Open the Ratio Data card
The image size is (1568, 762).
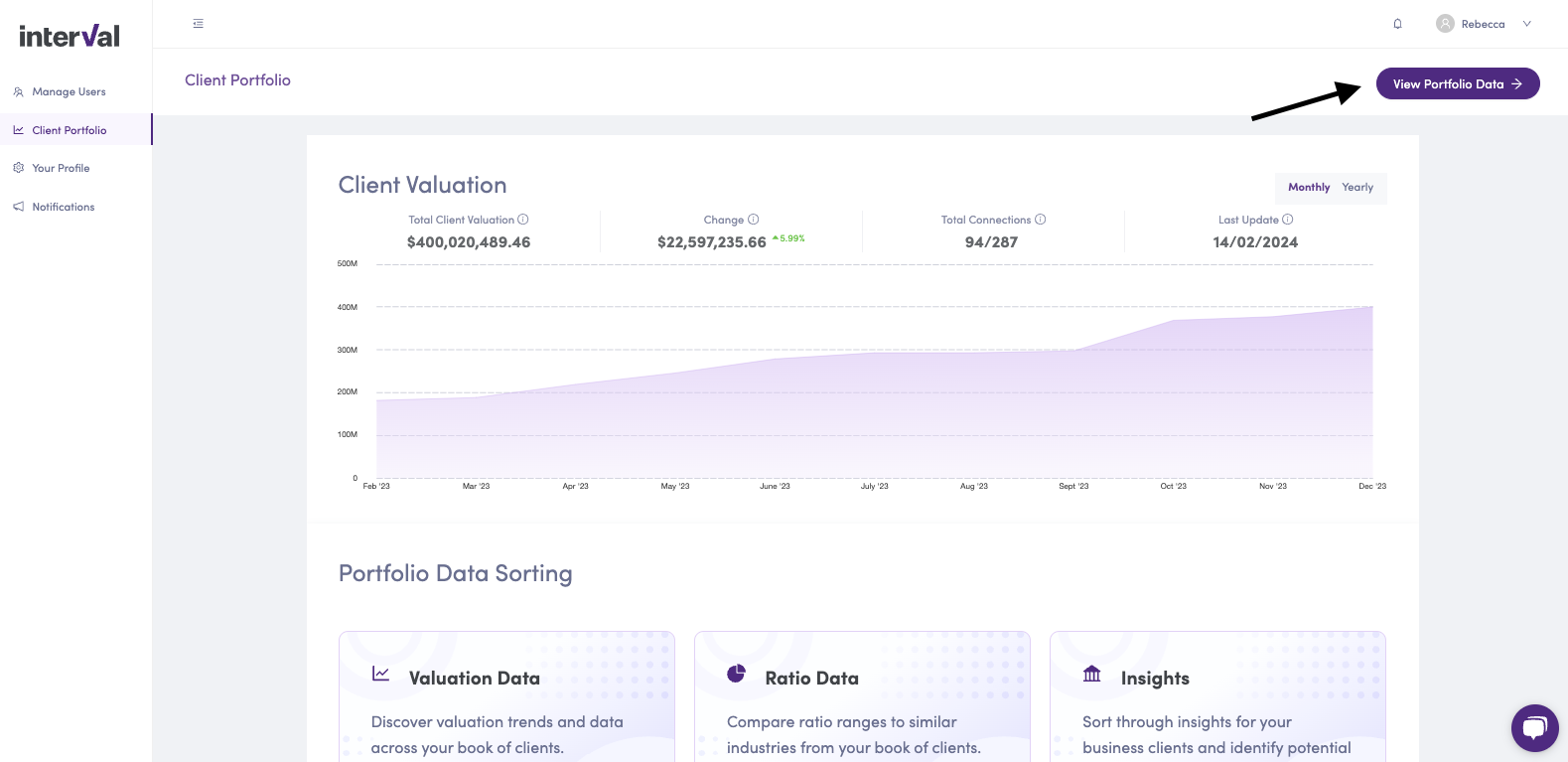pos(862,696)
